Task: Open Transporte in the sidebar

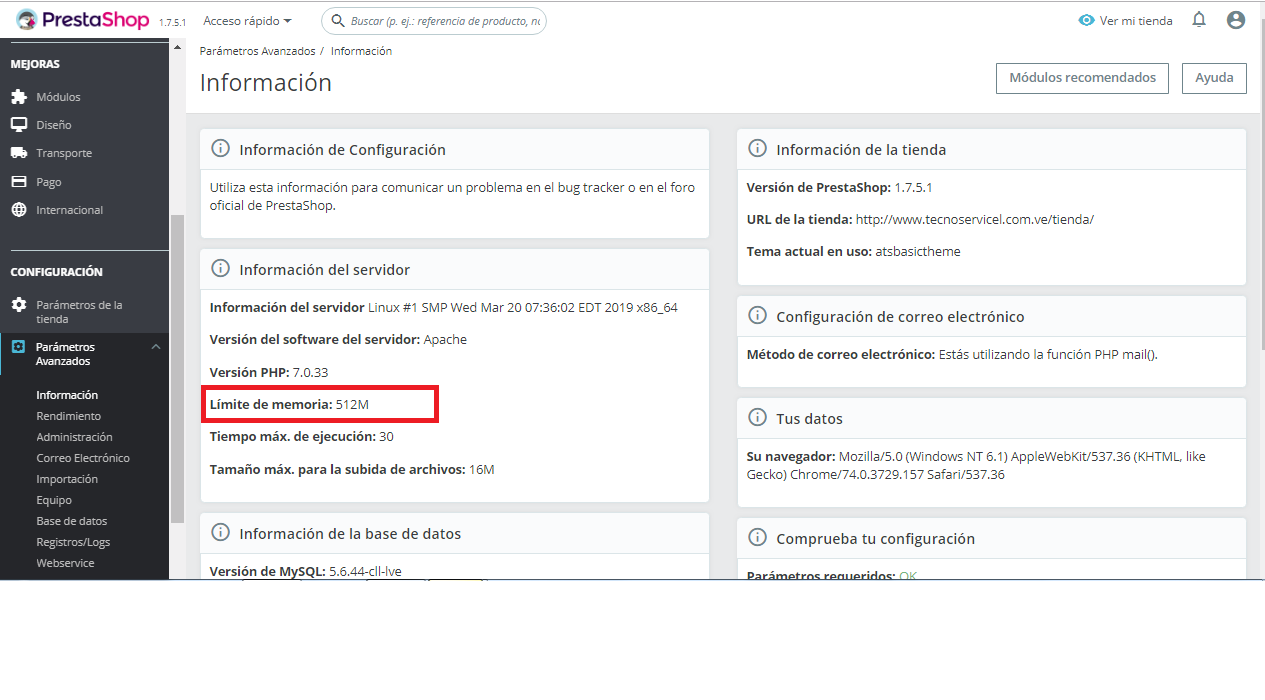Action: [x=64, y=153]
